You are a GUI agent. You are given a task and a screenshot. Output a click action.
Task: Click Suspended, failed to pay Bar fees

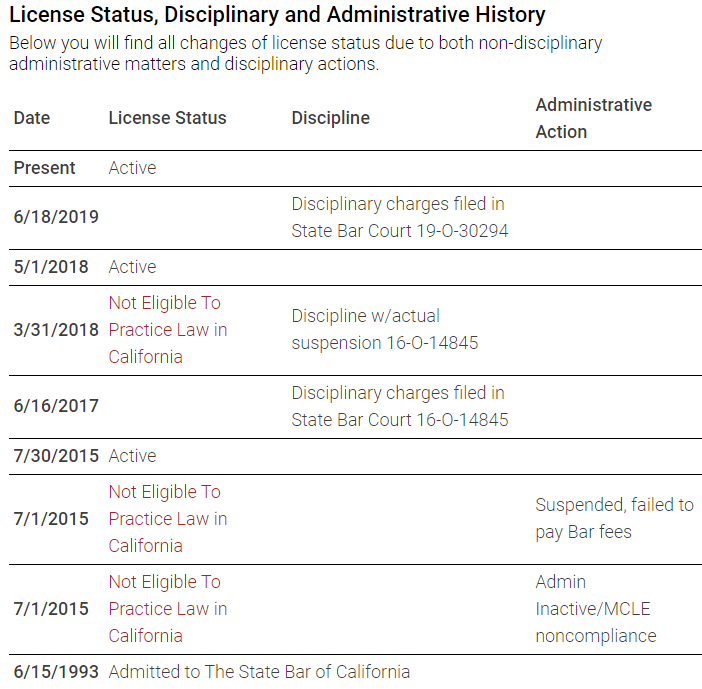(615, 518)
